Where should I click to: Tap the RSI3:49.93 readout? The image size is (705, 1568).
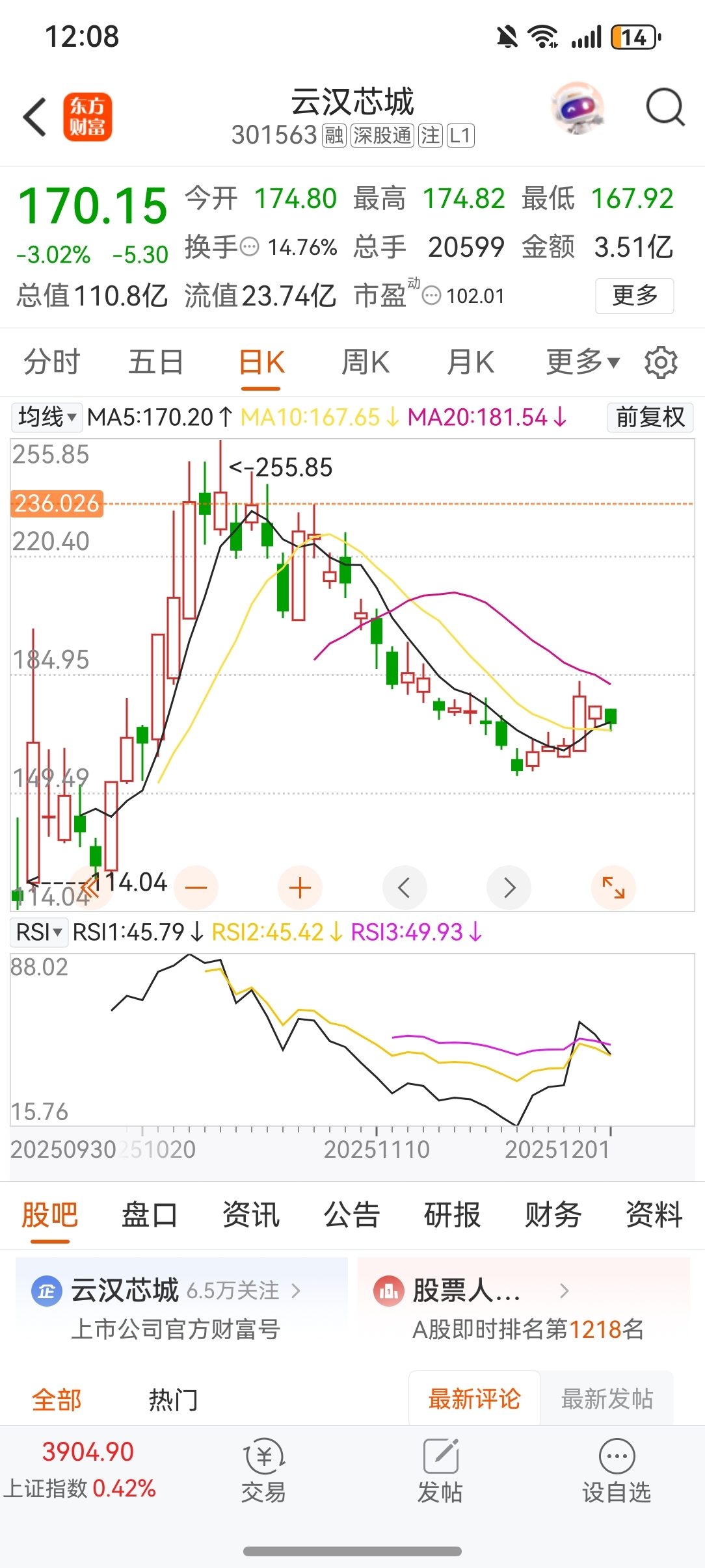417,932
